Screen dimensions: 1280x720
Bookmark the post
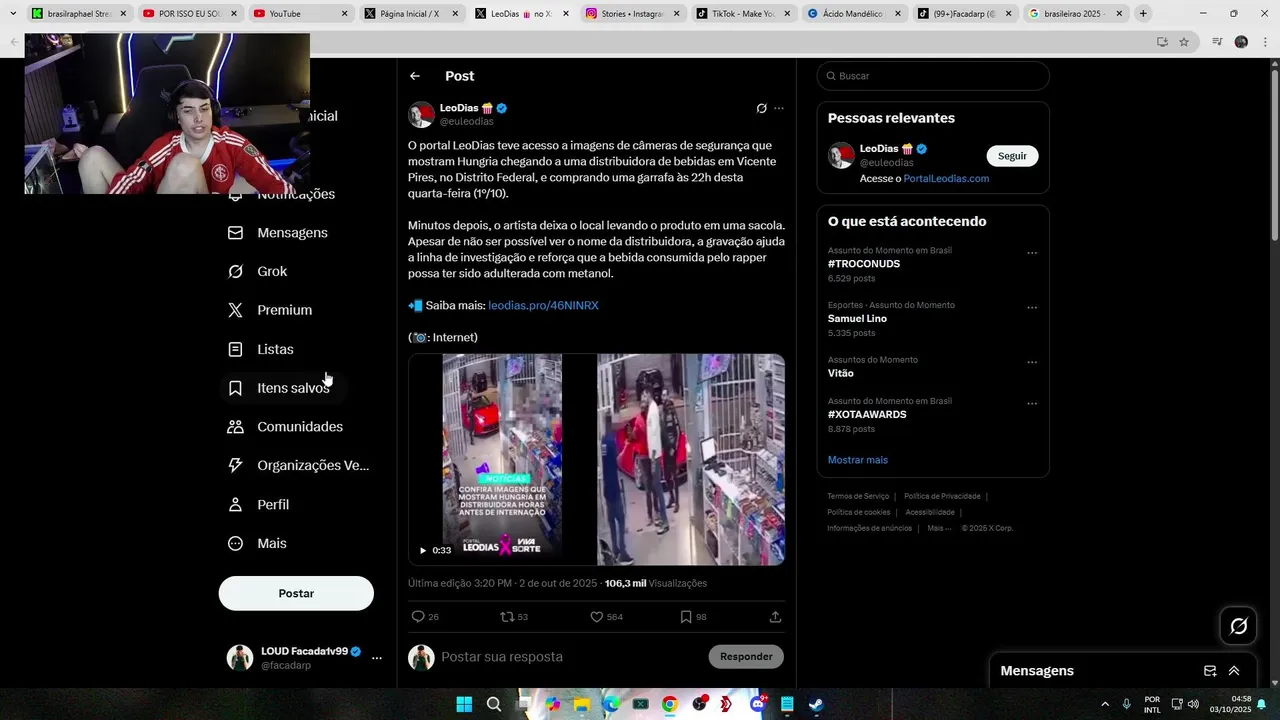pos(686,617)
